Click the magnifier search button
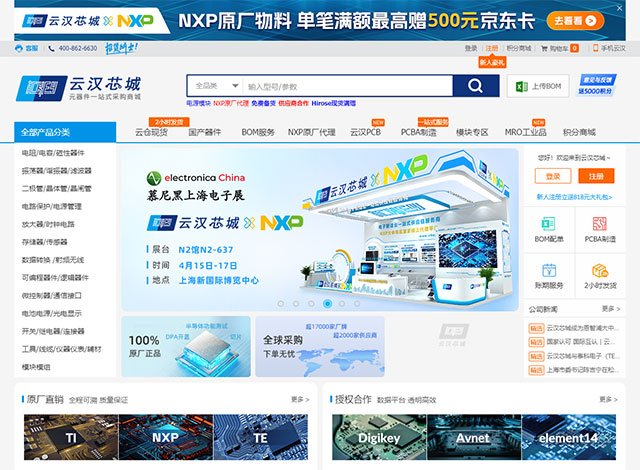Viewport: 640px width, 470px height. point(476,86)
